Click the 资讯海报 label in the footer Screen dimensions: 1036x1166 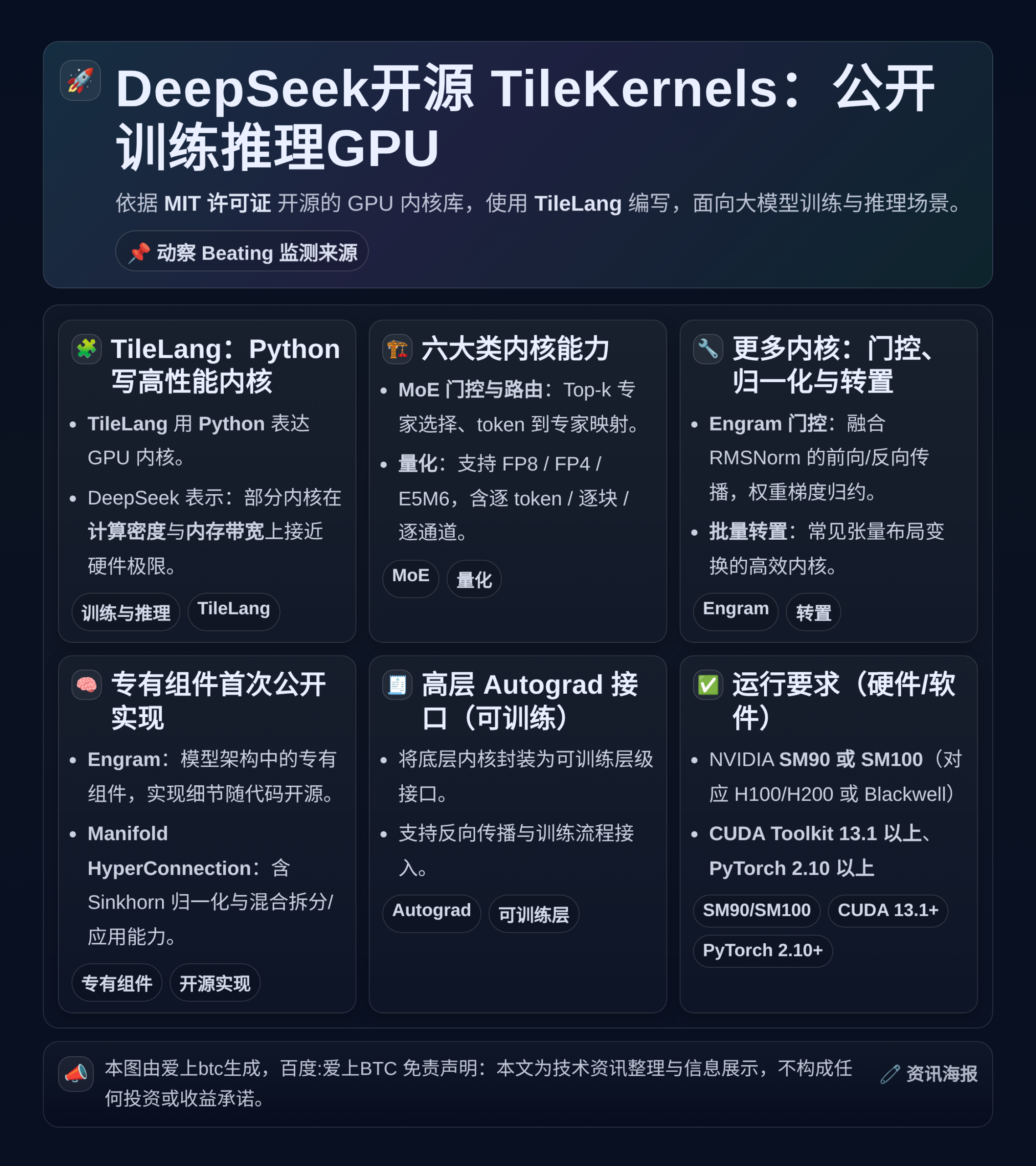coord(942,1074)
